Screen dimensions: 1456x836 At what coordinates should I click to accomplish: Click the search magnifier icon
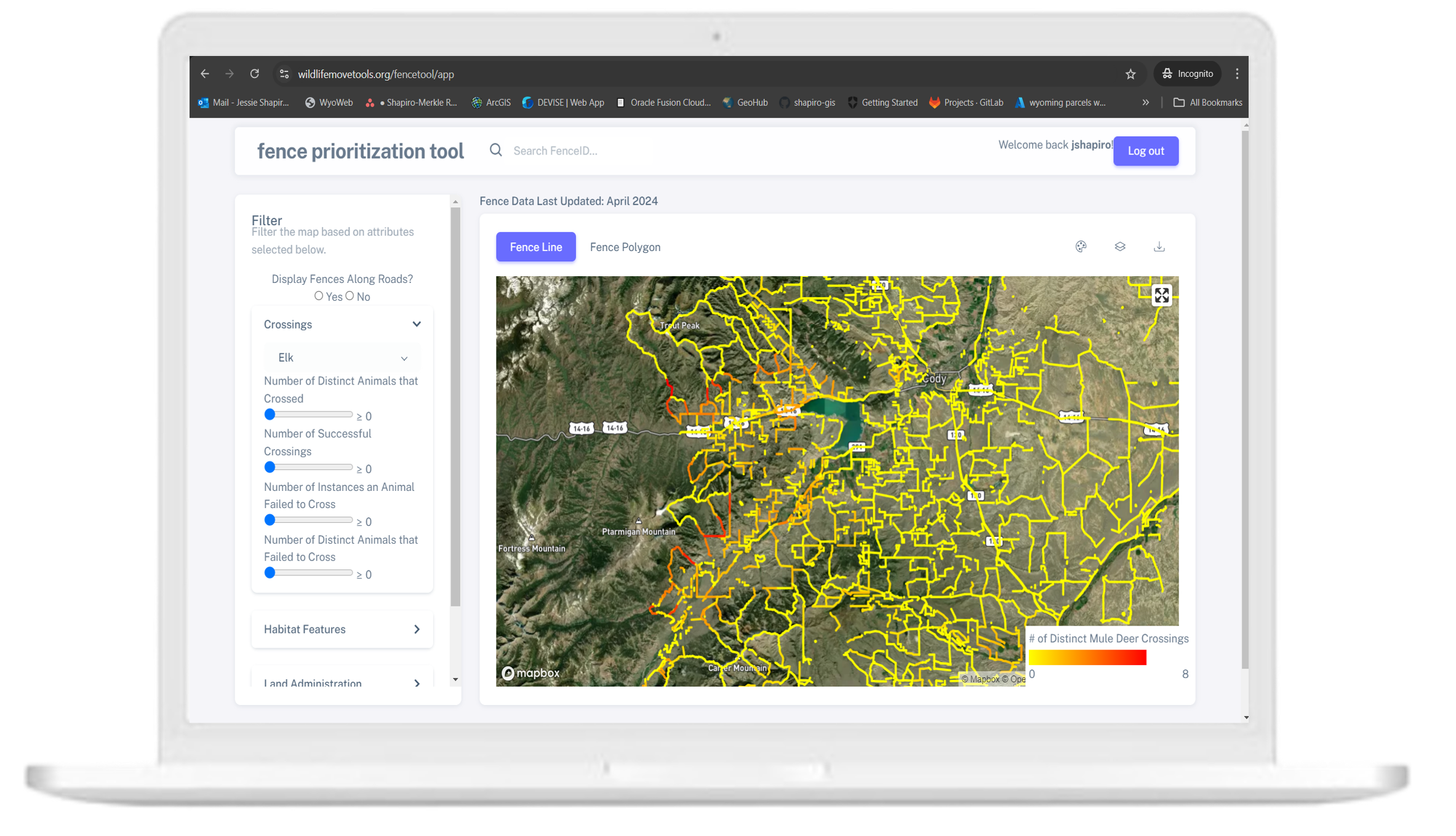496,150
